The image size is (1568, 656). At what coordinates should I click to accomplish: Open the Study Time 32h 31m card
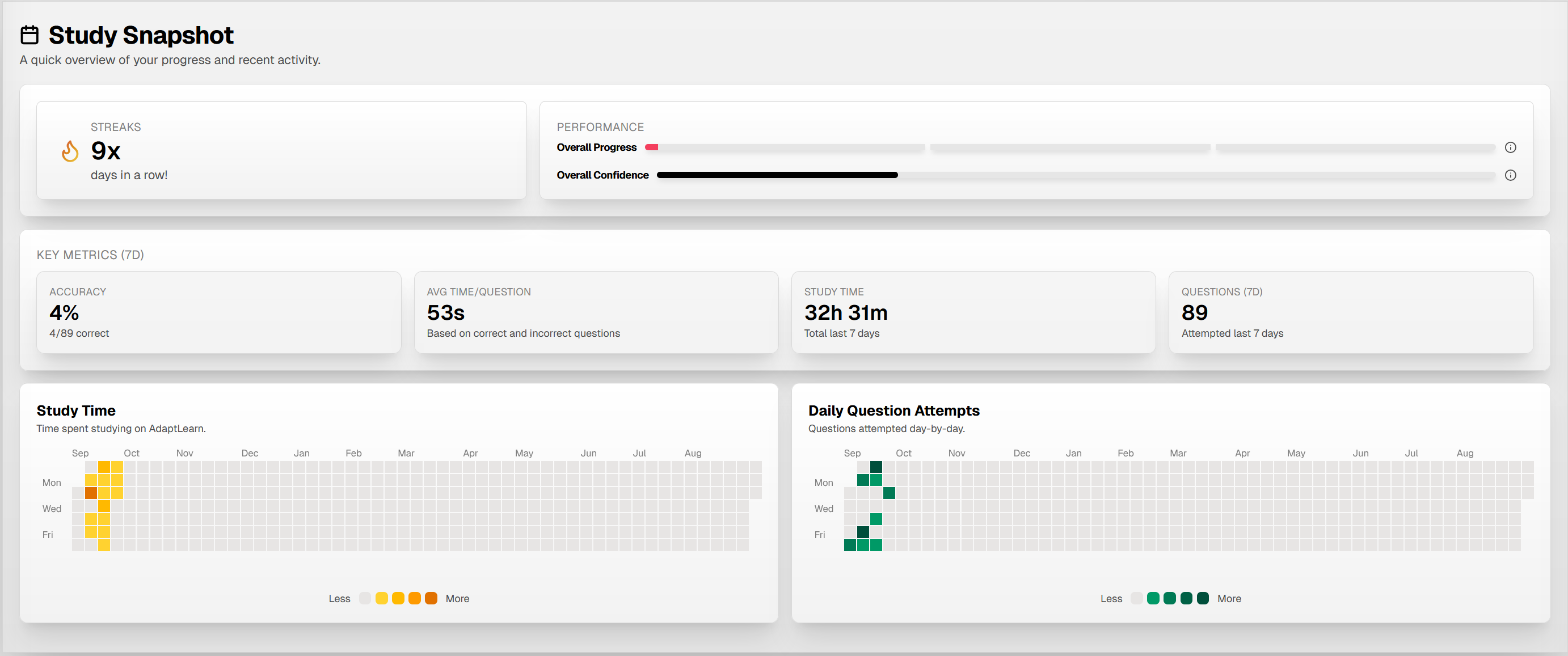coord(973,312)
